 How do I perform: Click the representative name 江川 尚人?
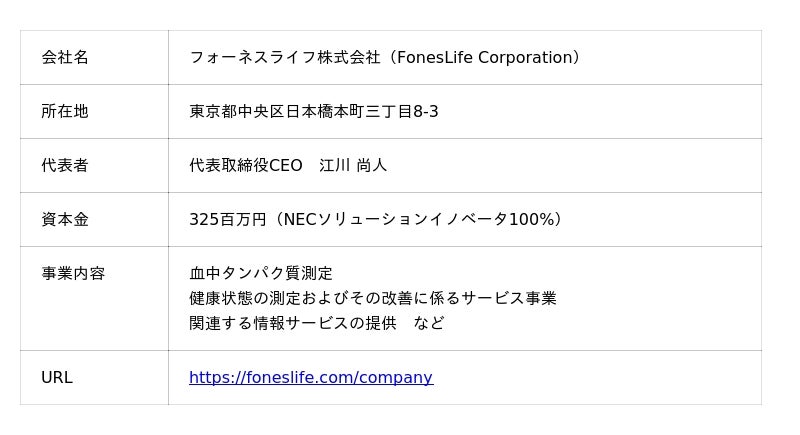coord(353,166)
